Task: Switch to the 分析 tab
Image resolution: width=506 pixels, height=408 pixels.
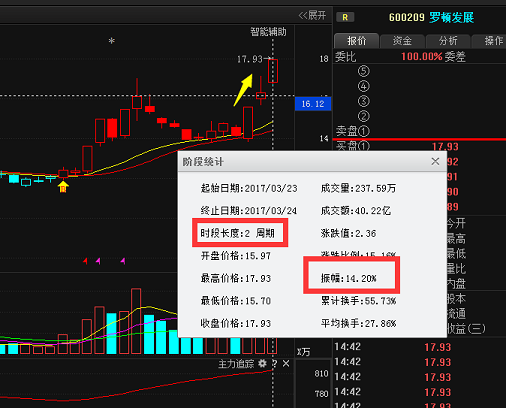Action: pos(448,41)
